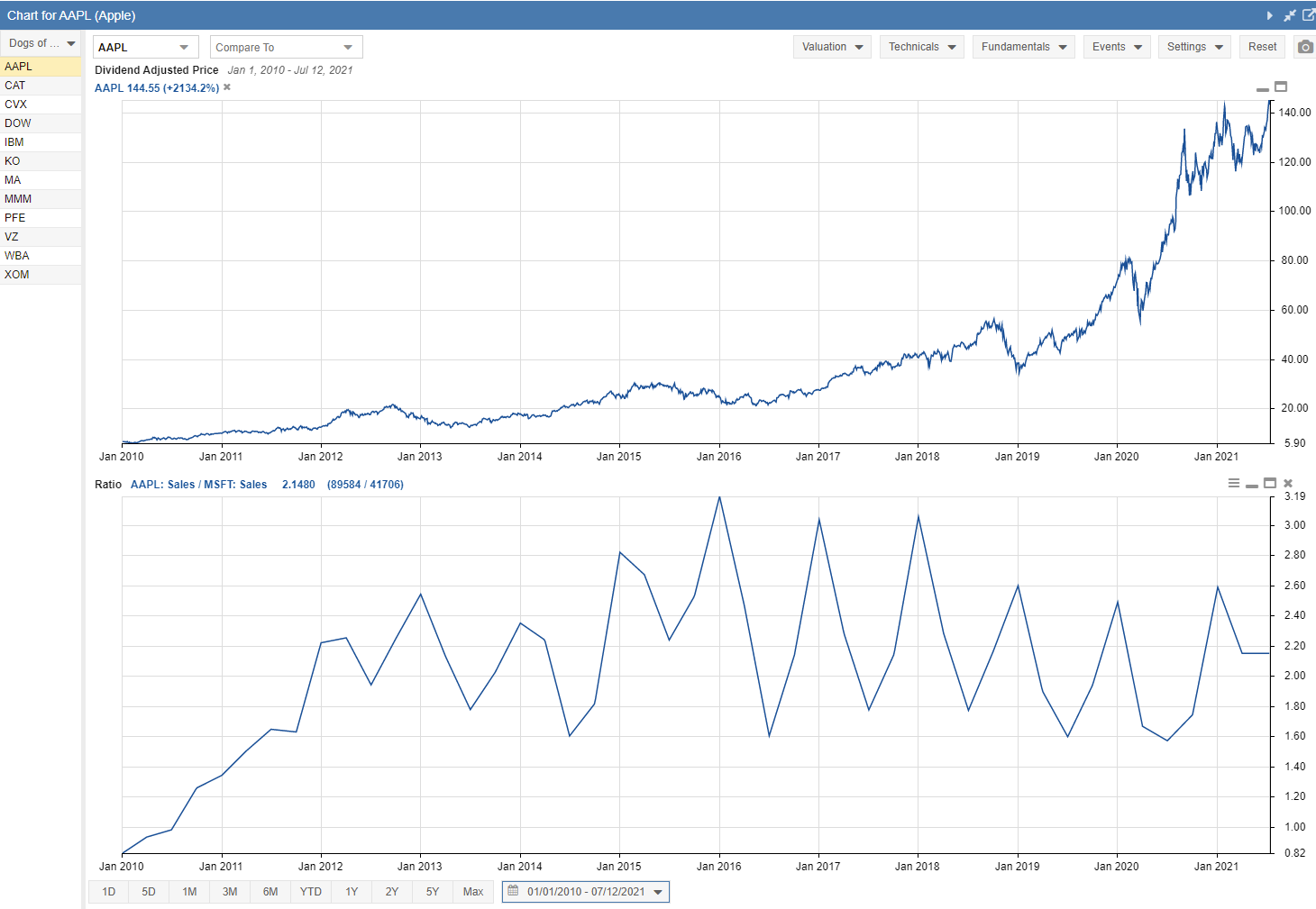Image resolution: width=1316 pixels, height=909 pixels.
Task: Select VZ in the watchlist
Action: 41,237
